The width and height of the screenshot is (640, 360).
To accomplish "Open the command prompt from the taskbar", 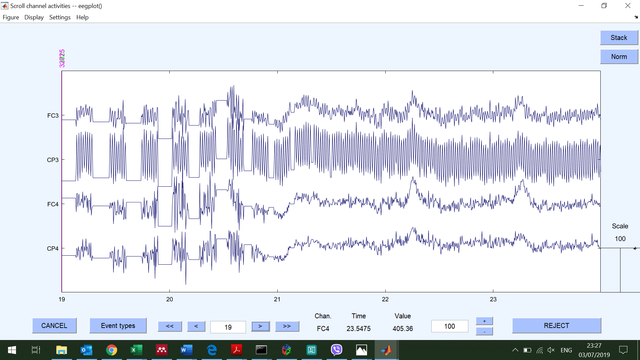I will [x=261, y=350].
